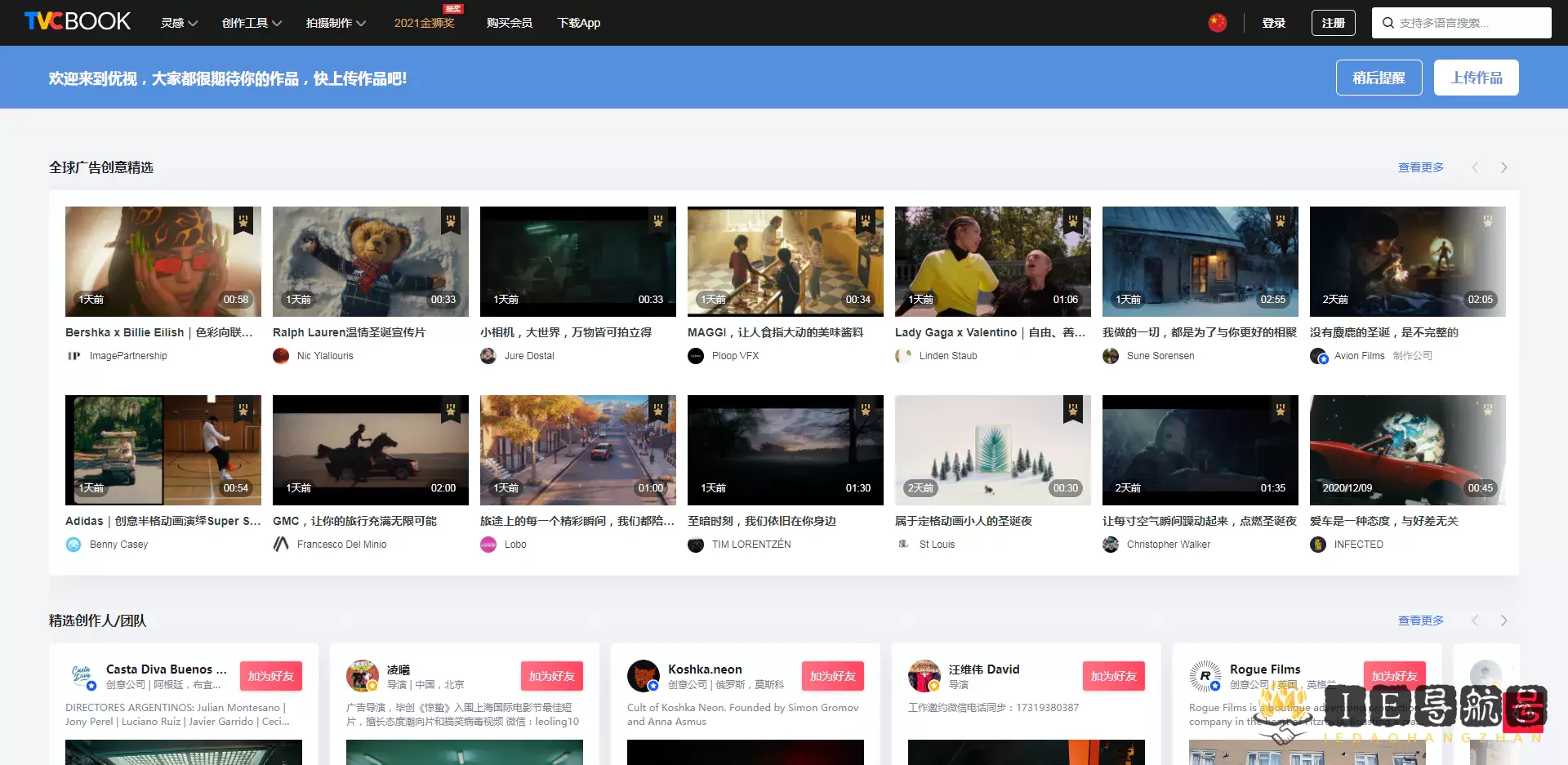Show next page of global ad picks
1568x765 pixels.
coord(1503,167)
